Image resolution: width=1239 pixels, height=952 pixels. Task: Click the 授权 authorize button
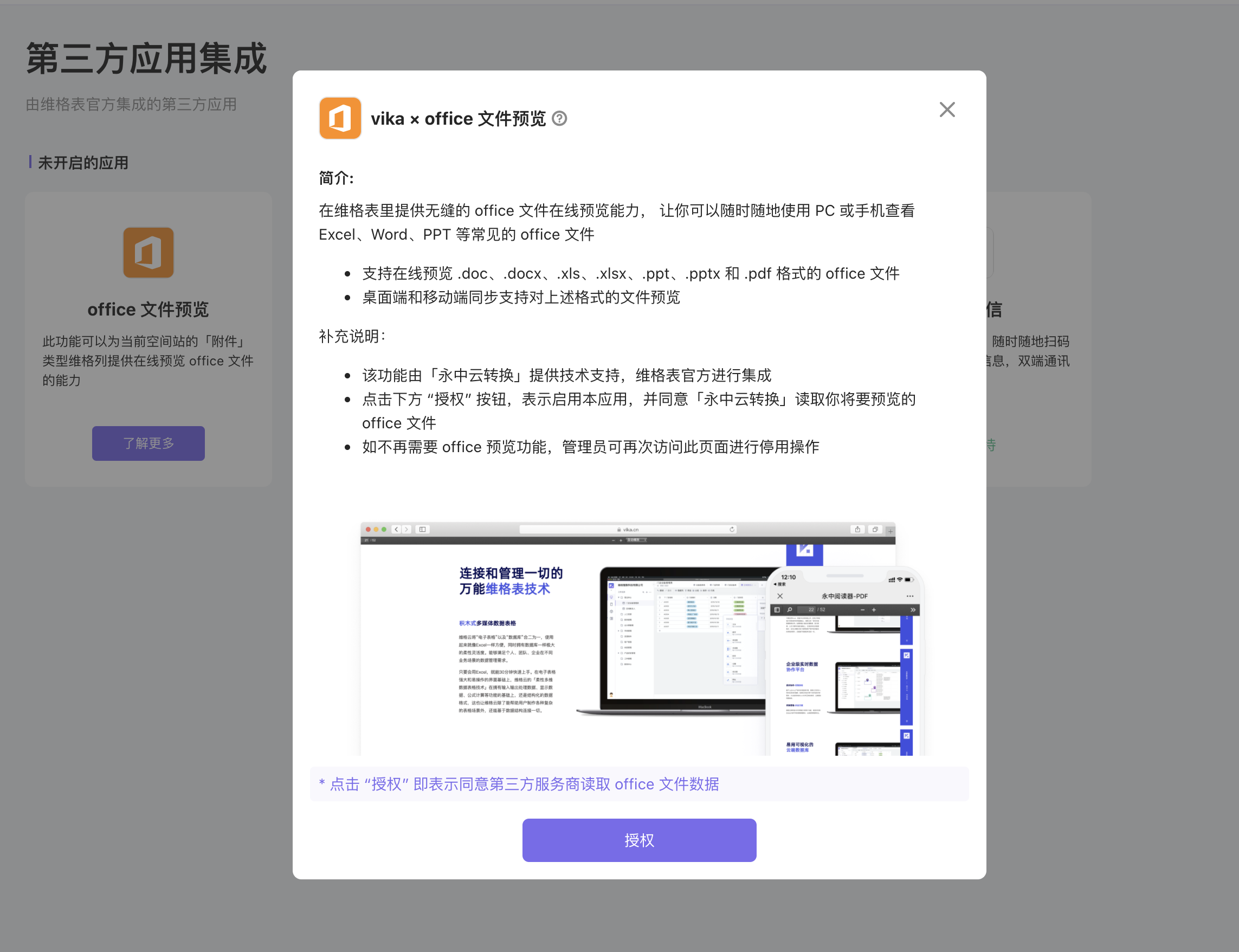638,840
